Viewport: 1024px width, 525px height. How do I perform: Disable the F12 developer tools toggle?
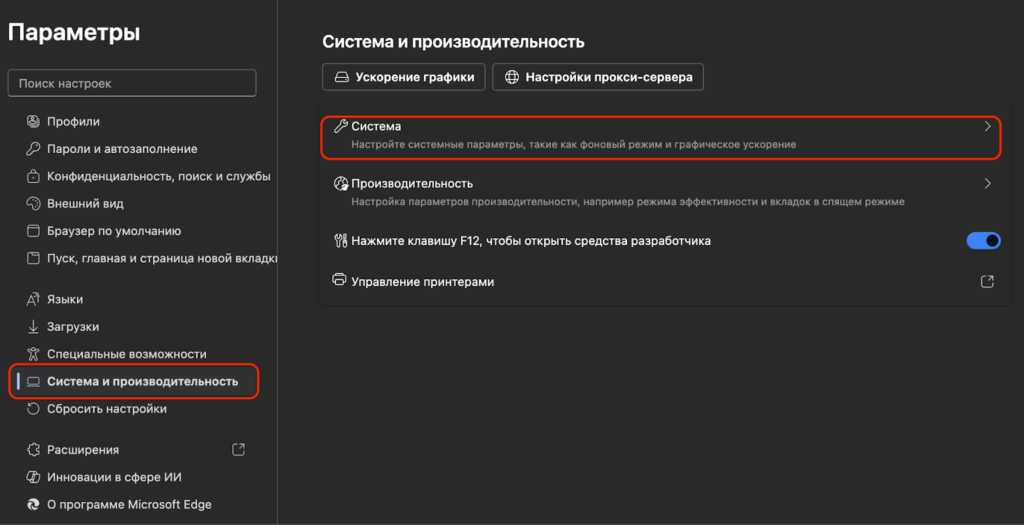coord(983,240)
